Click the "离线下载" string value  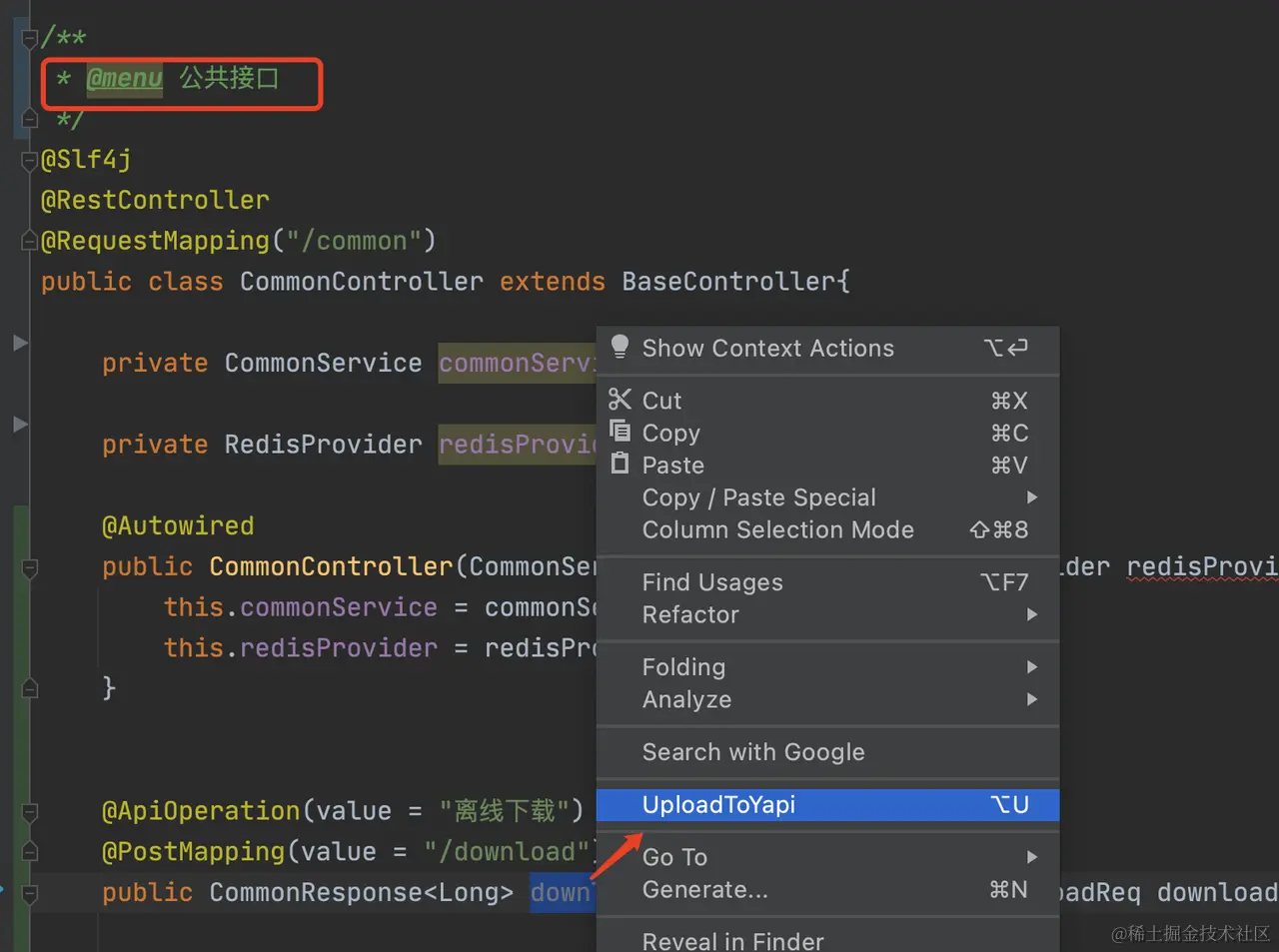(x=504, y=810)
